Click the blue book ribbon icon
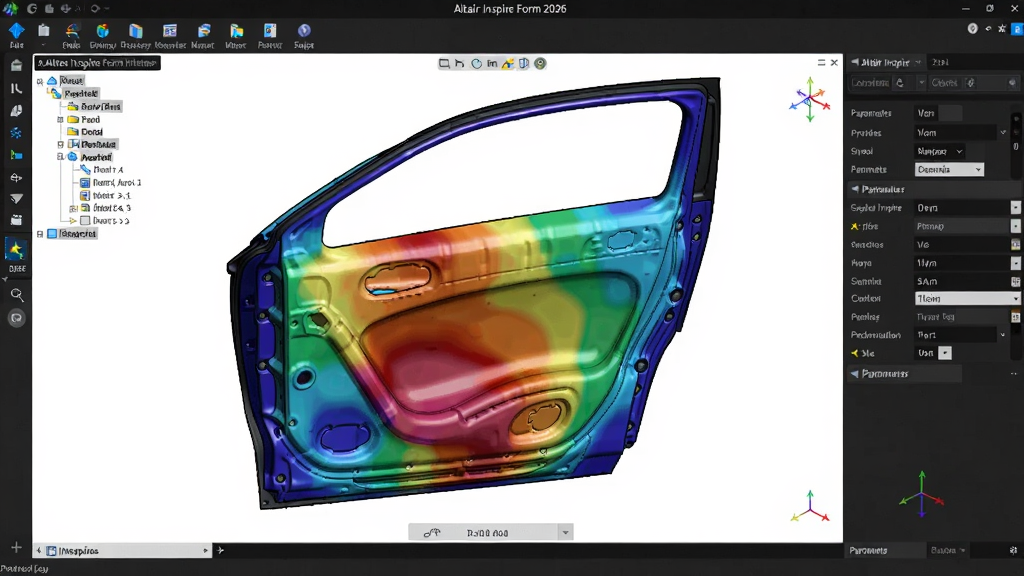Screen dimensions: 1024x576 pyautogui.click(x=136, y=30)
